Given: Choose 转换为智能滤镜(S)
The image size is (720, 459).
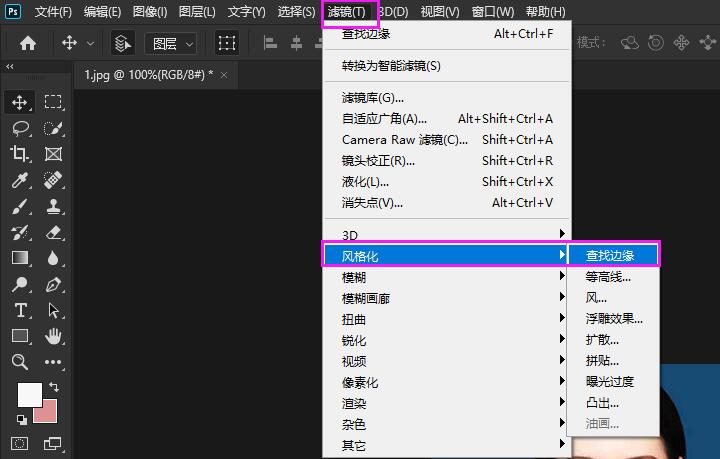Looking at the screenshot, I should [446, 66].
